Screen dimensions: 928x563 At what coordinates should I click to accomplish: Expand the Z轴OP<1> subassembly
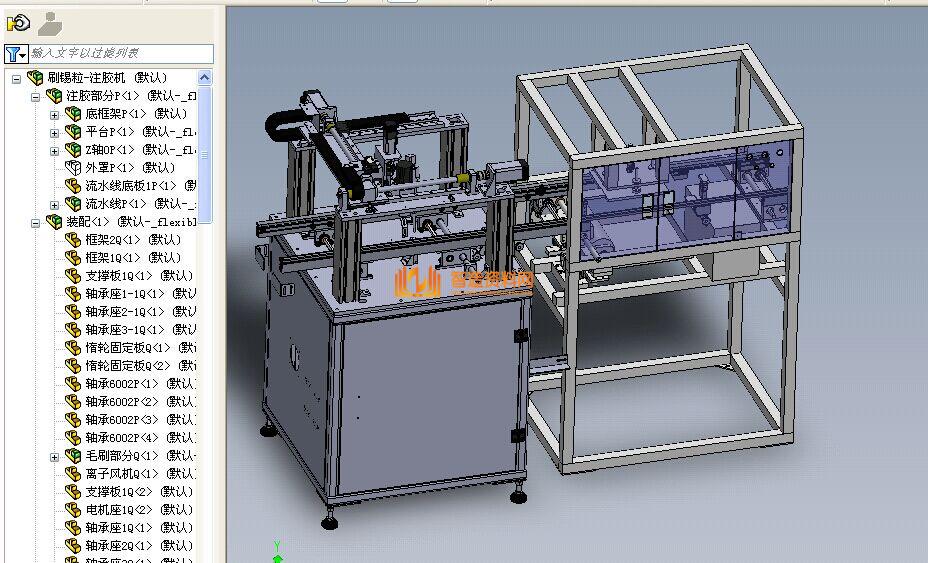54,150
